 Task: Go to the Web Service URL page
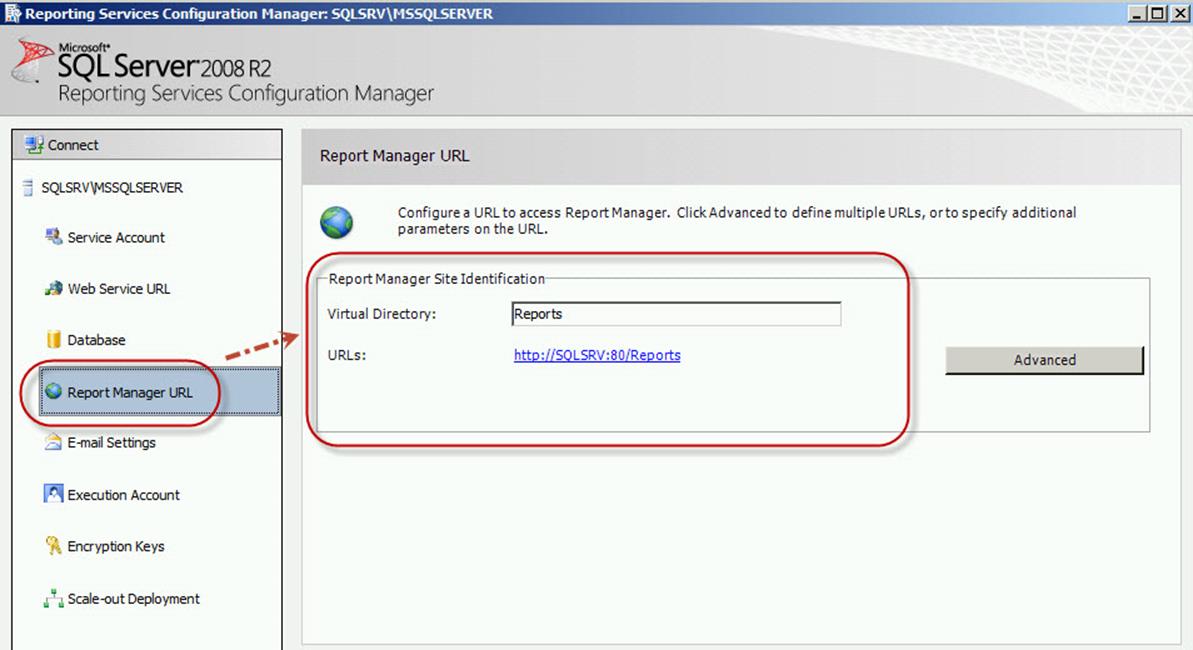tap(119, 288)
